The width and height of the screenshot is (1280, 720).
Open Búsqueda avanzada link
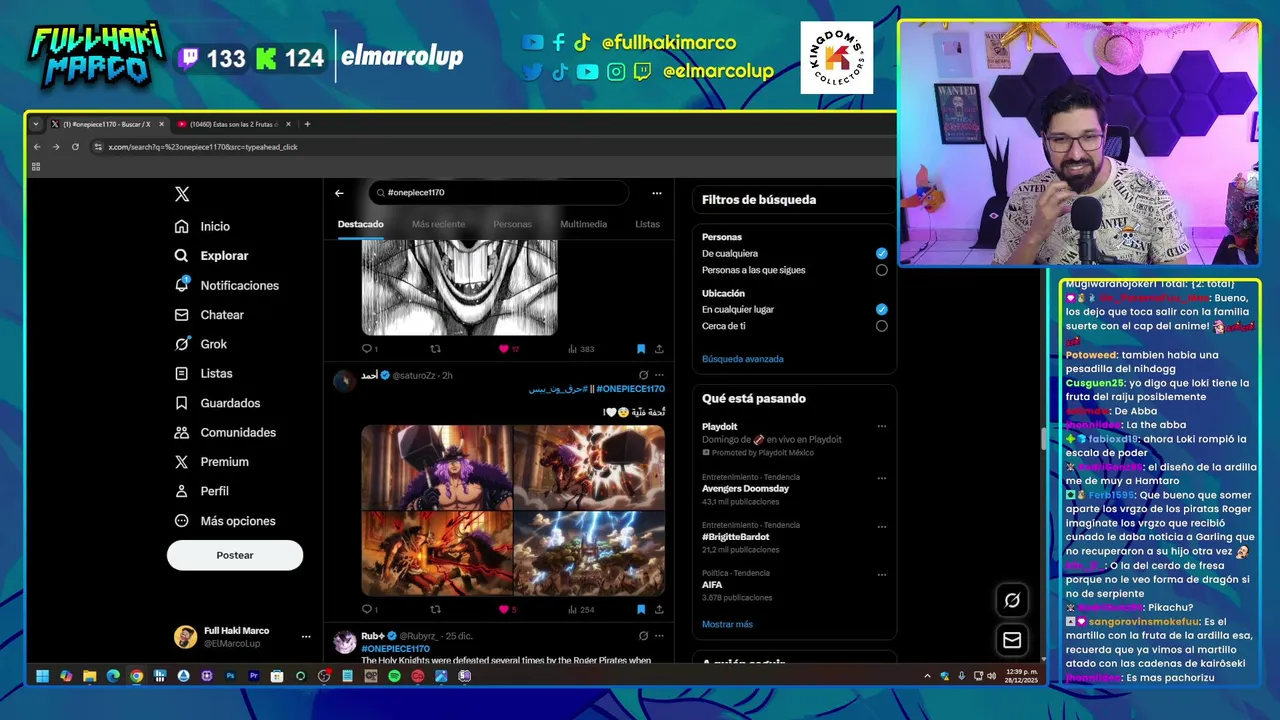(743, 359)
